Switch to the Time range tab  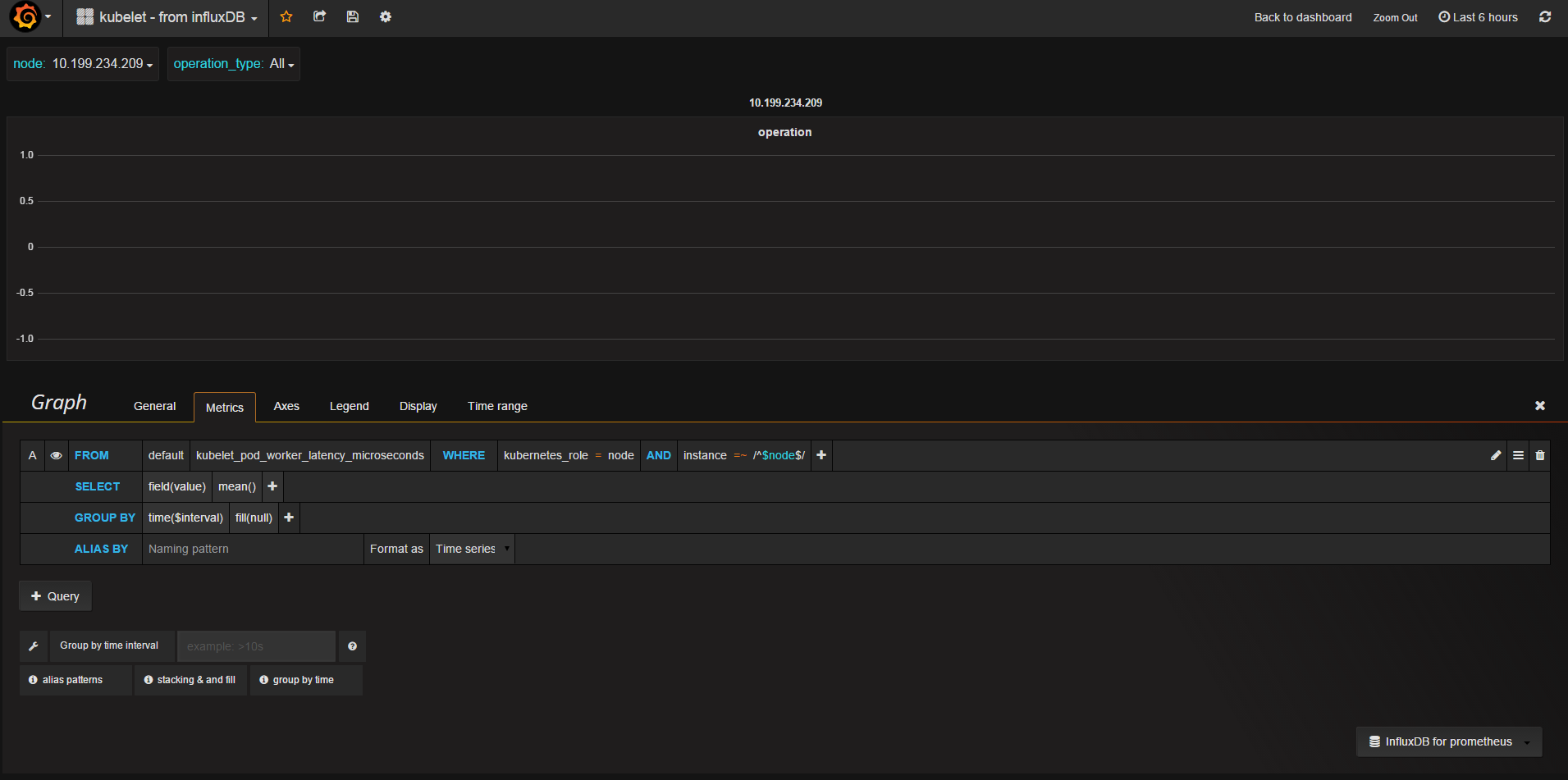(x=497, y=406)
